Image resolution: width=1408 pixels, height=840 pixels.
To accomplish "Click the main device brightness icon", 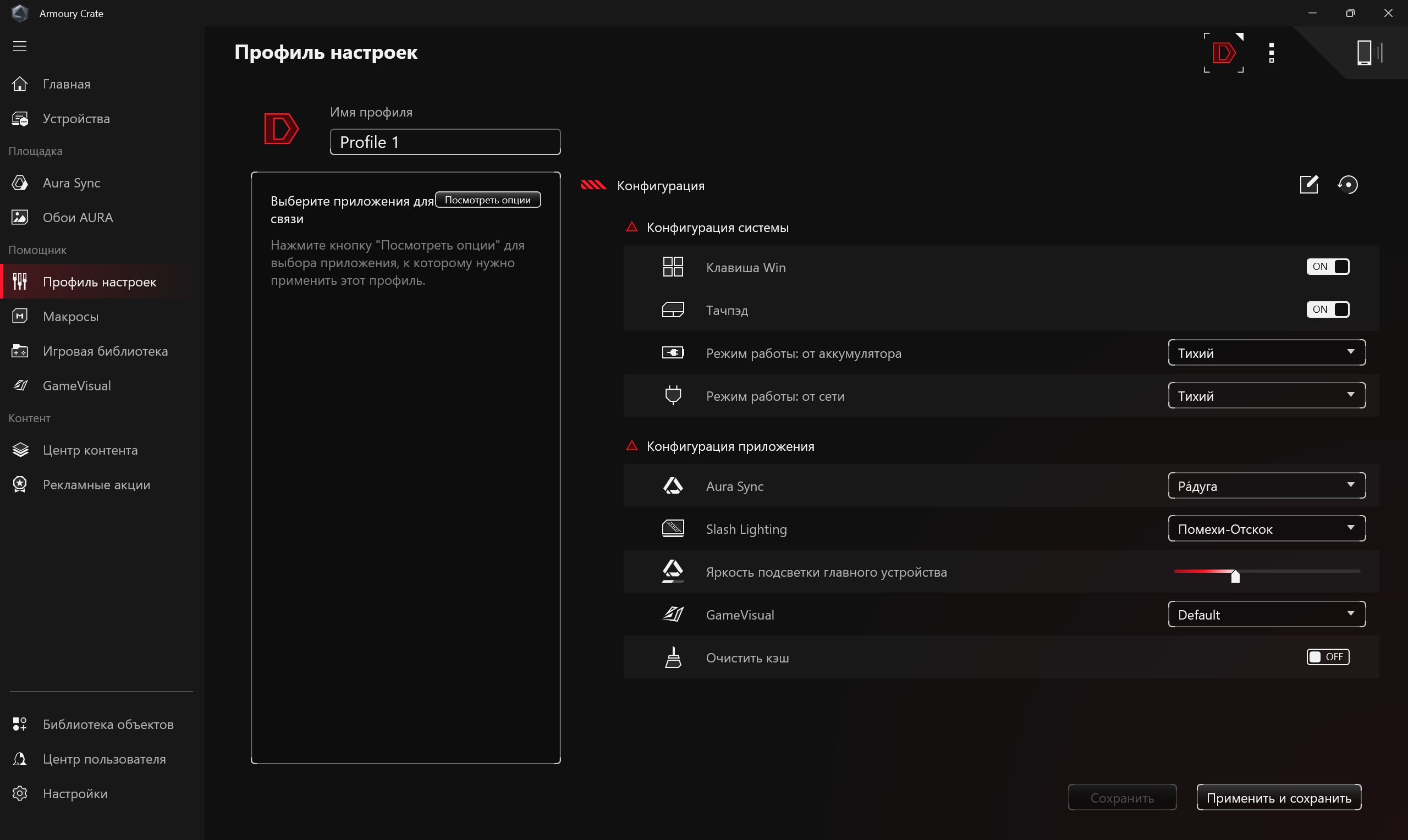I will click(673, 571).
